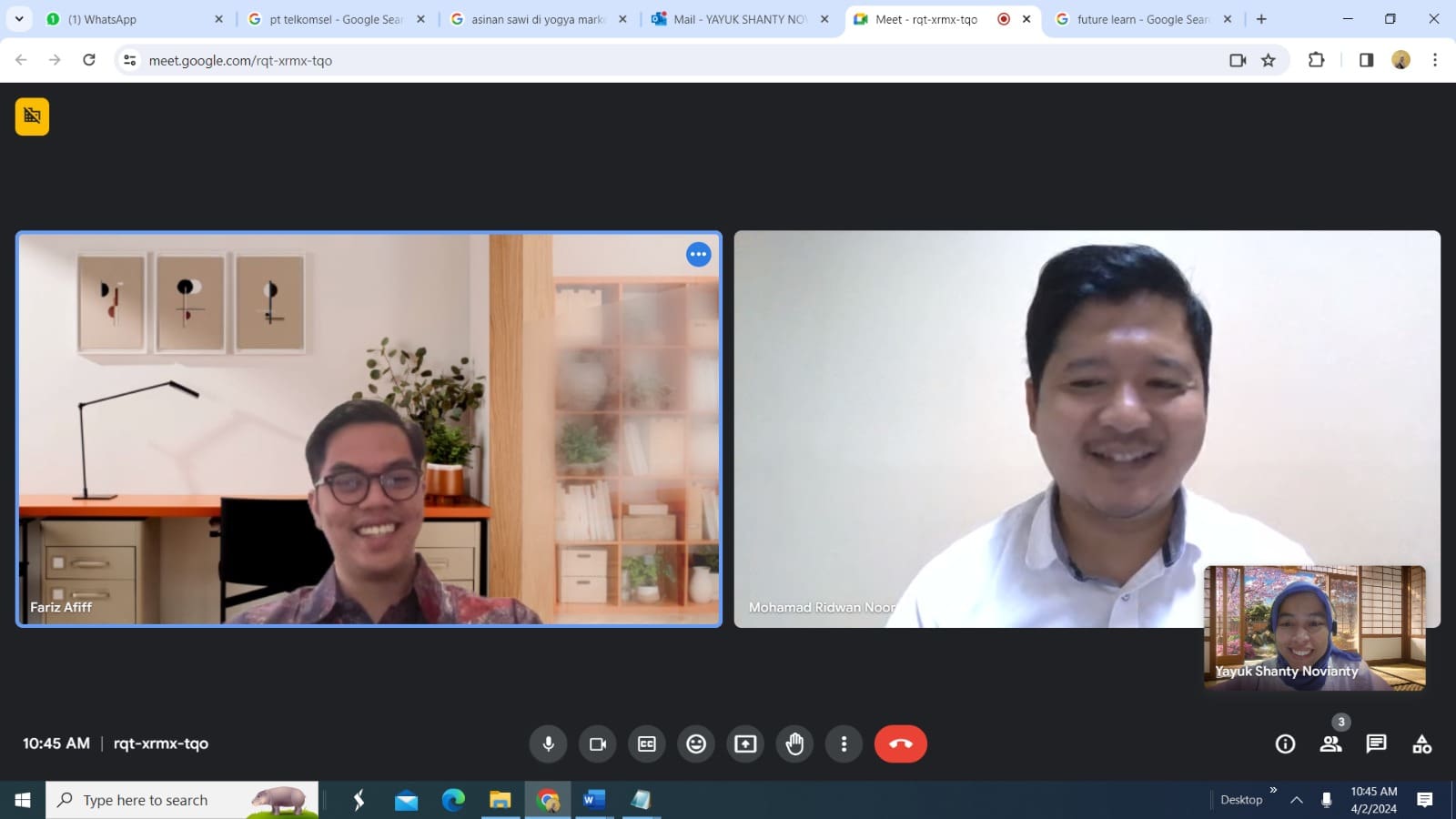Open the emoji reactions panel
The width and height of the screenshot is (1456, 819).
click(696, 743)
